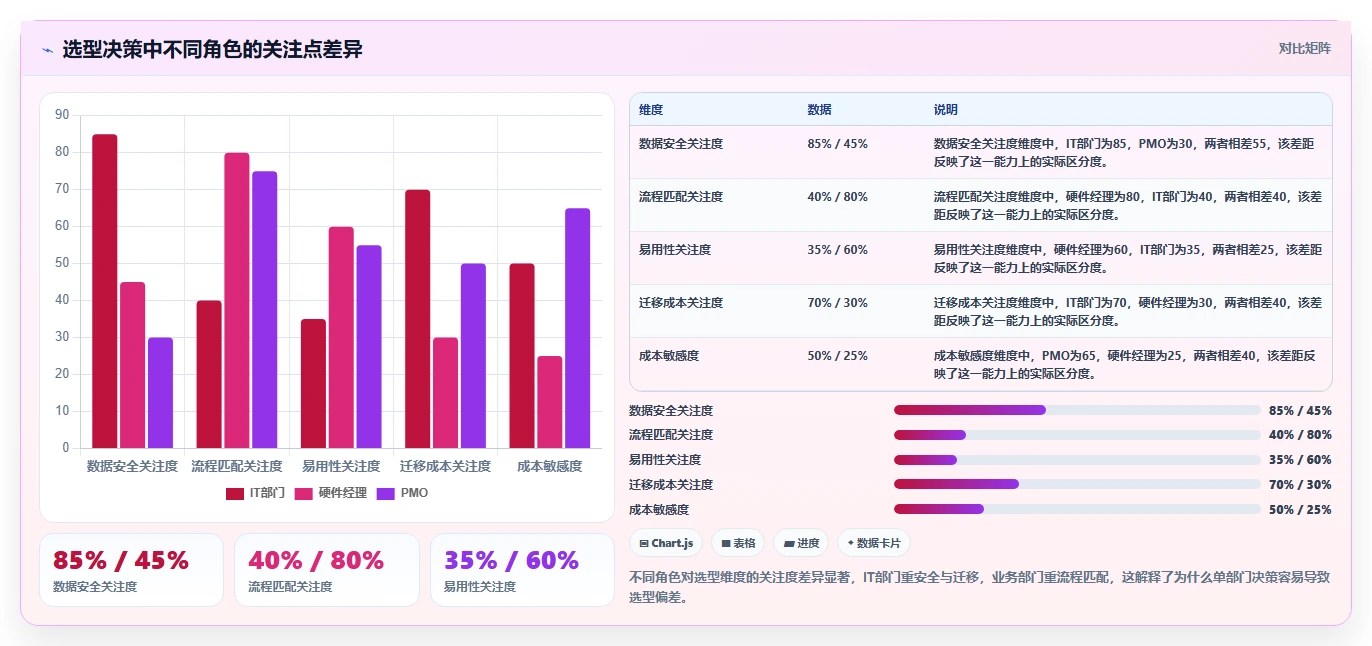This screenshot has height=646, width=1372.
Task: Click the 易用性关注度 progress bar
Action: coord(1077,460)
